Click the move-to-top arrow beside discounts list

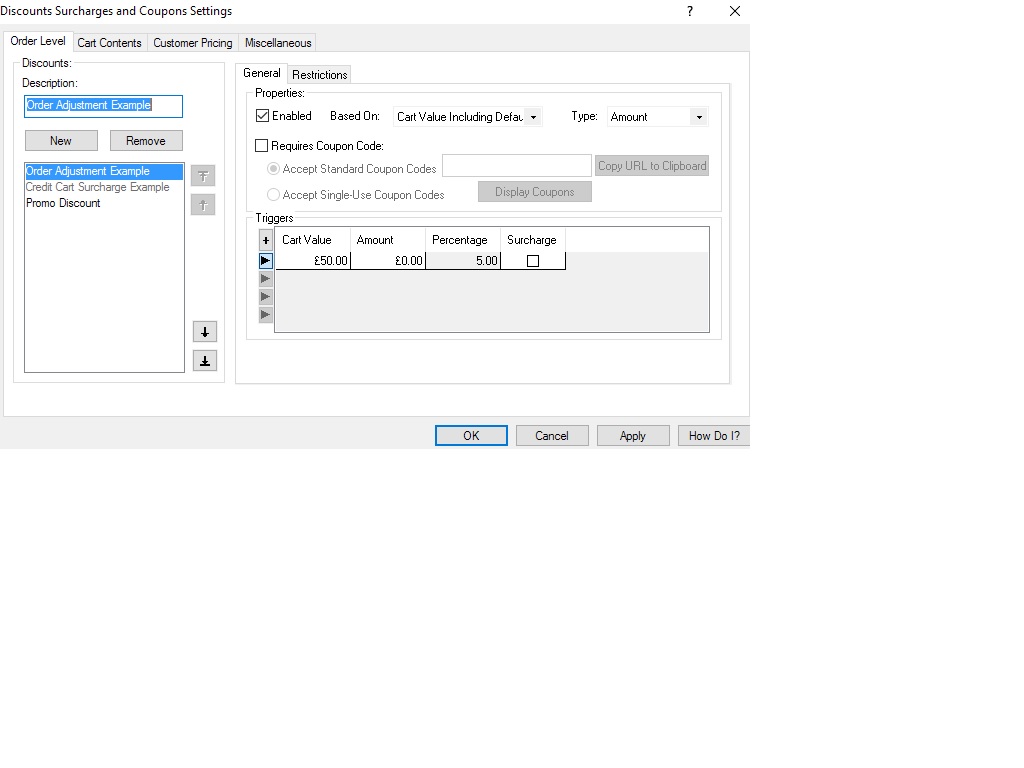(x=203, y=176)
